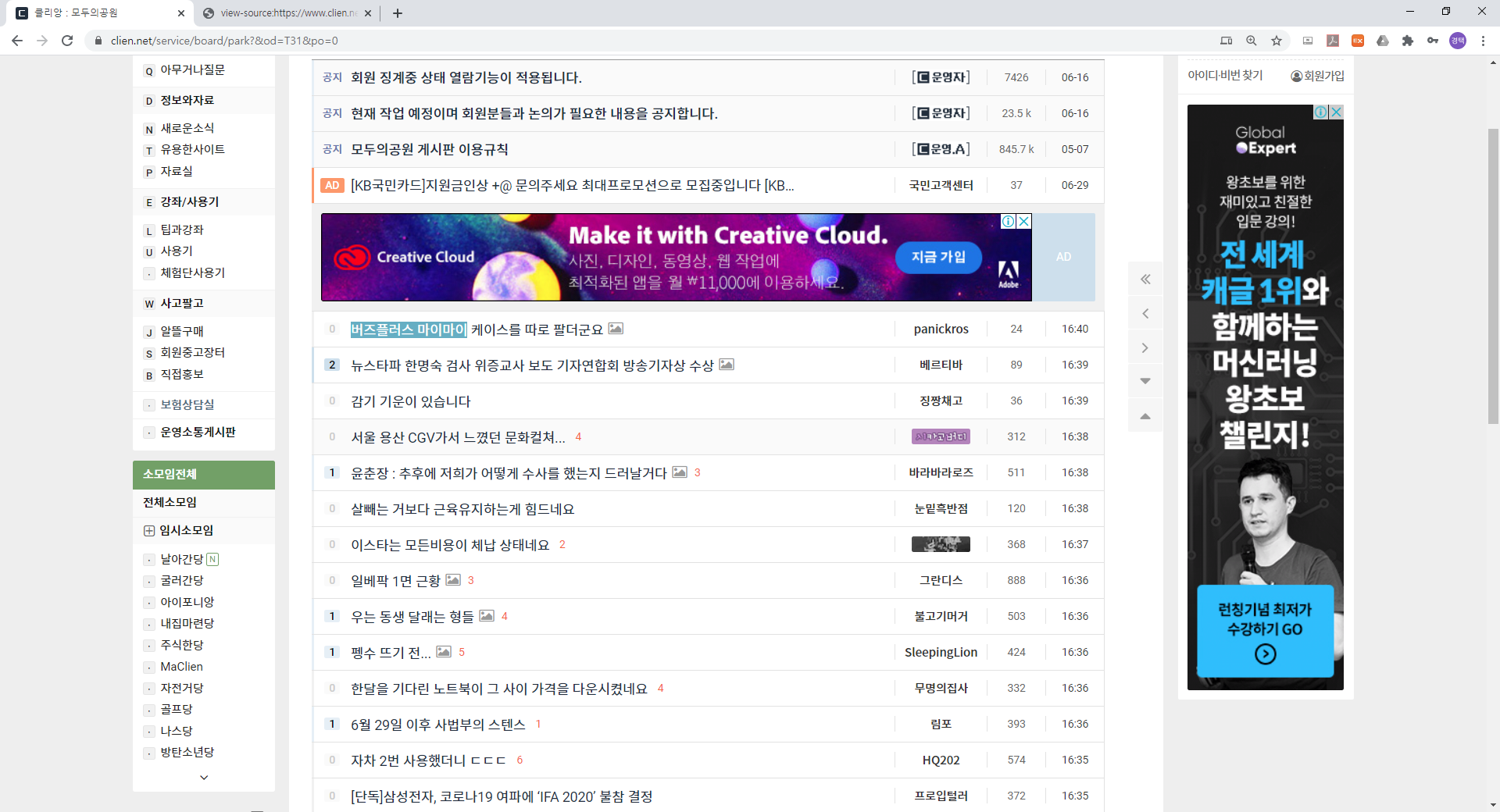Click image icon on 일베팍 1면 근황 post
1500x812 pixels.
click(x=453, y=580)
